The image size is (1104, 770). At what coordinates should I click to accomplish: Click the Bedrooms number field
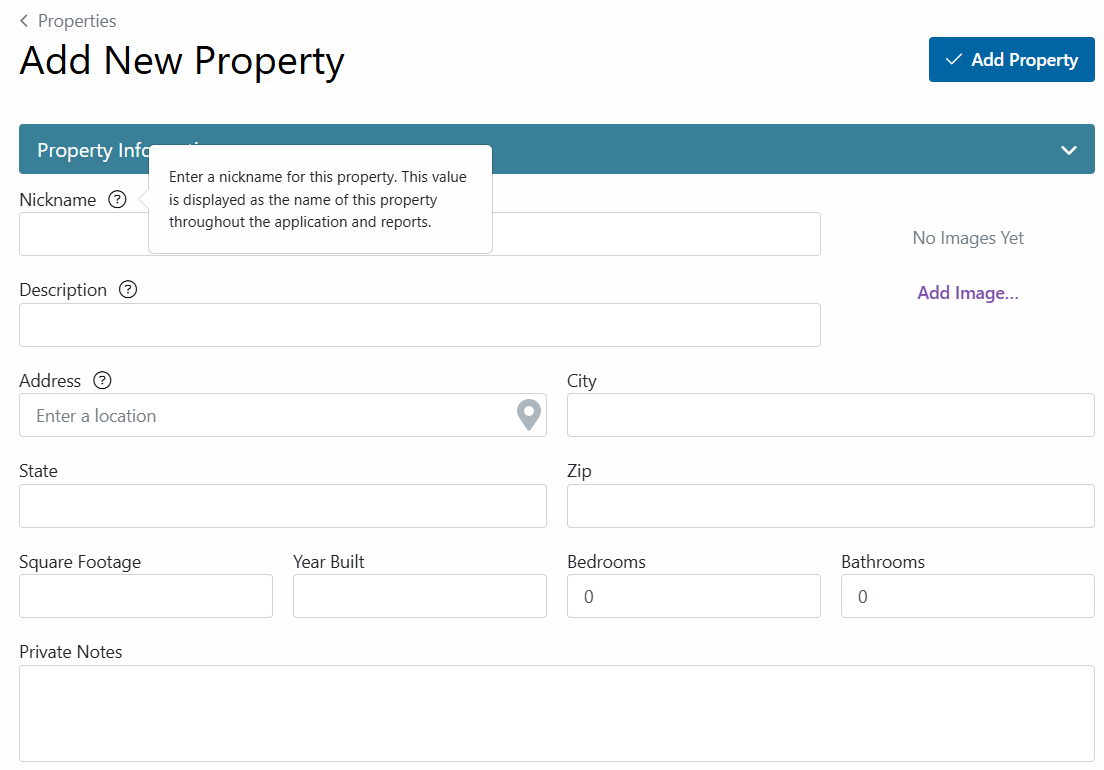coord(694,596)
